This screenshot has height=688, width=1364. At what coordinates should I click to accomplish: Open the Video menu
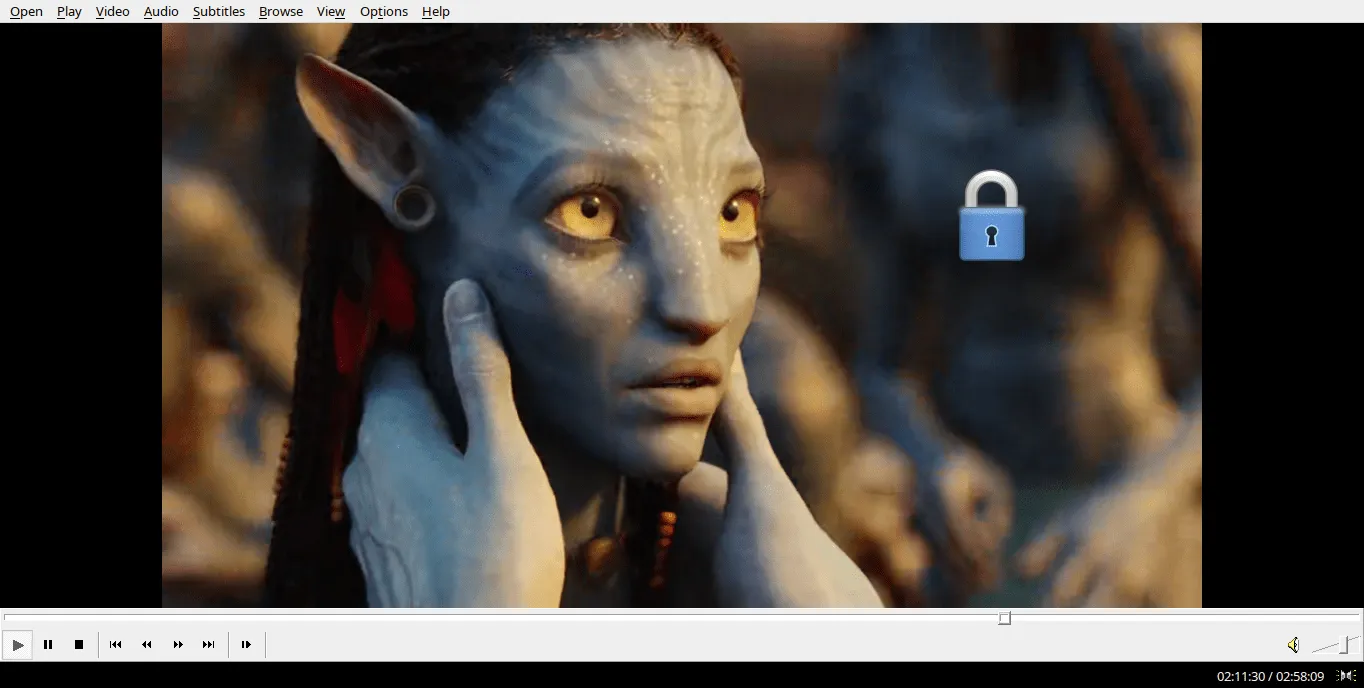click(x=112, y=12)
